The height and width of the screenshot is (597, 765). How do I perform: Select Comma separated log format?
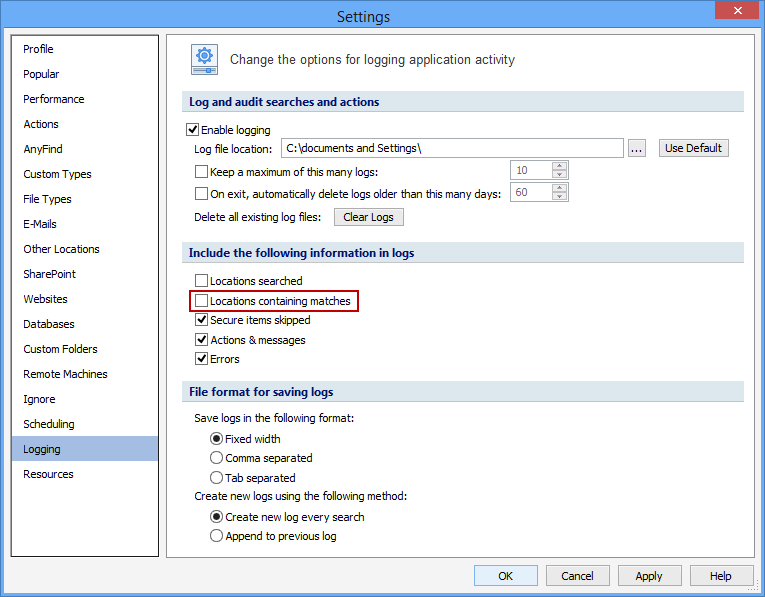[x=217, y=458]
